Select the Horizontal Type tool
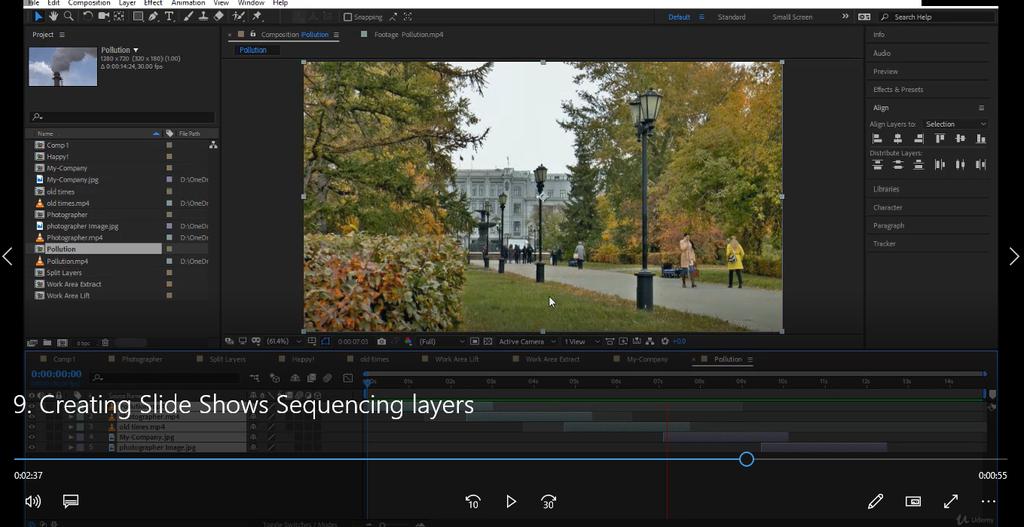Screen dimensions: 1024x527 (169, 16)
